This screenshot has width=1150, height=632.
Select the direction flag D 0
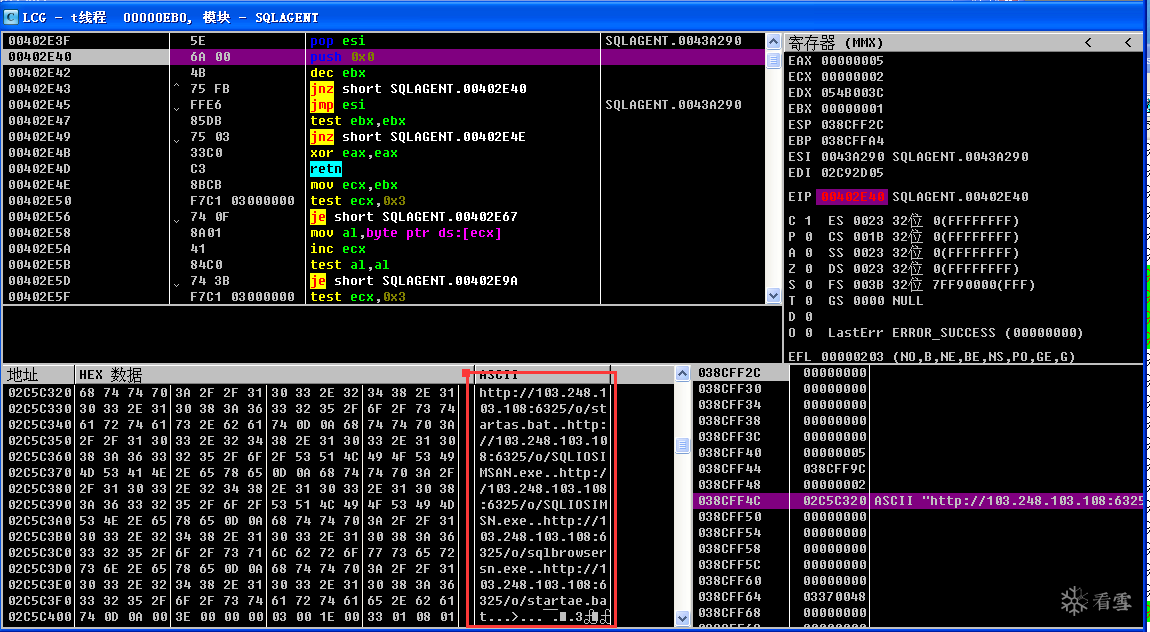pos(800,317)
